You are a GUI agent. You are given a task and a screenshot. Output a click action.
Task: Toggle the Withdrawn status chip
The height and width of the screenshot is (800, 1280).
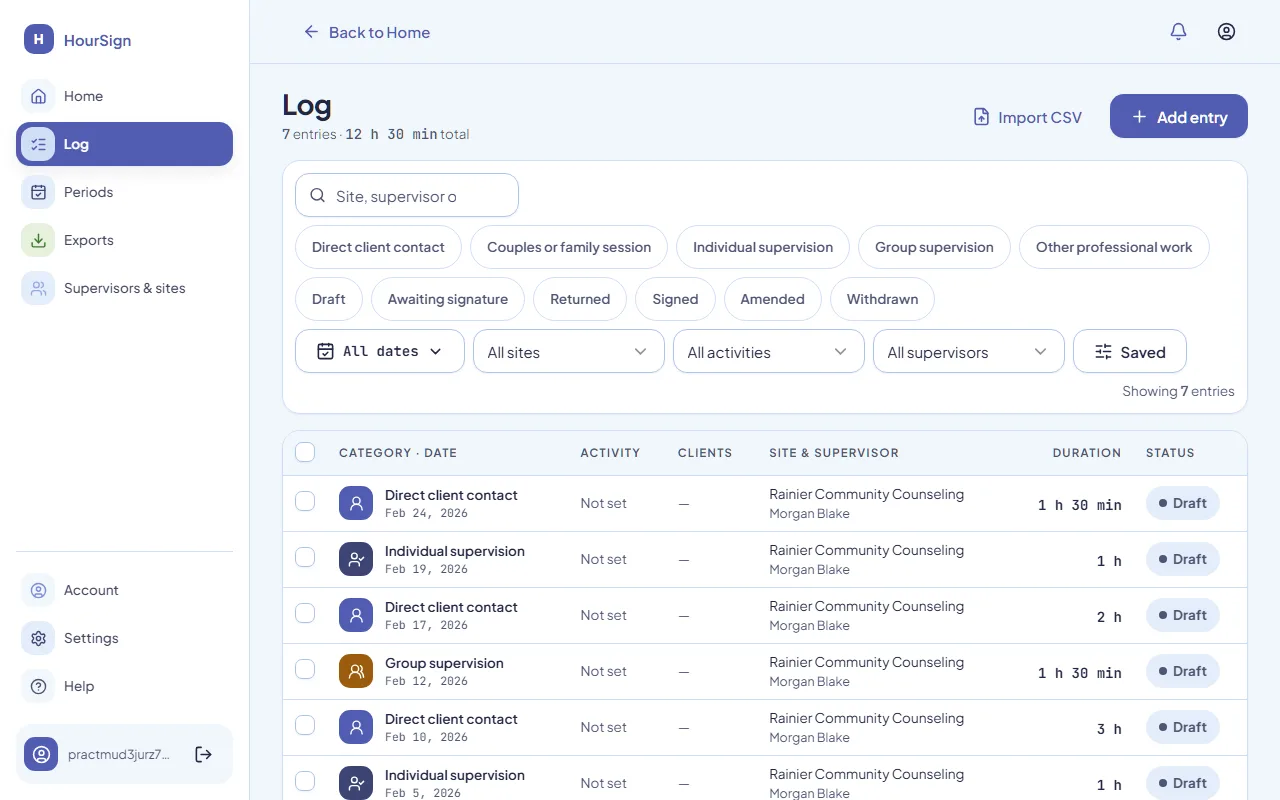[882, 299]
